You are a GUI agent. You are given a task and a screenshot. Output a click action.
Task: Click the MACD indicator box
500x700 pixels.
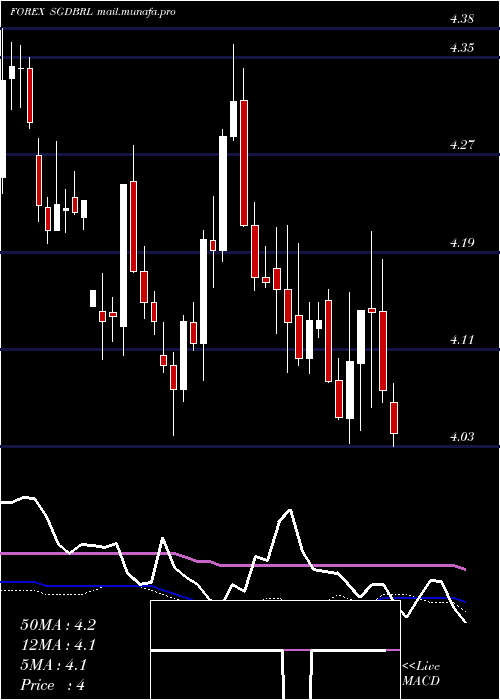(275, 650)
